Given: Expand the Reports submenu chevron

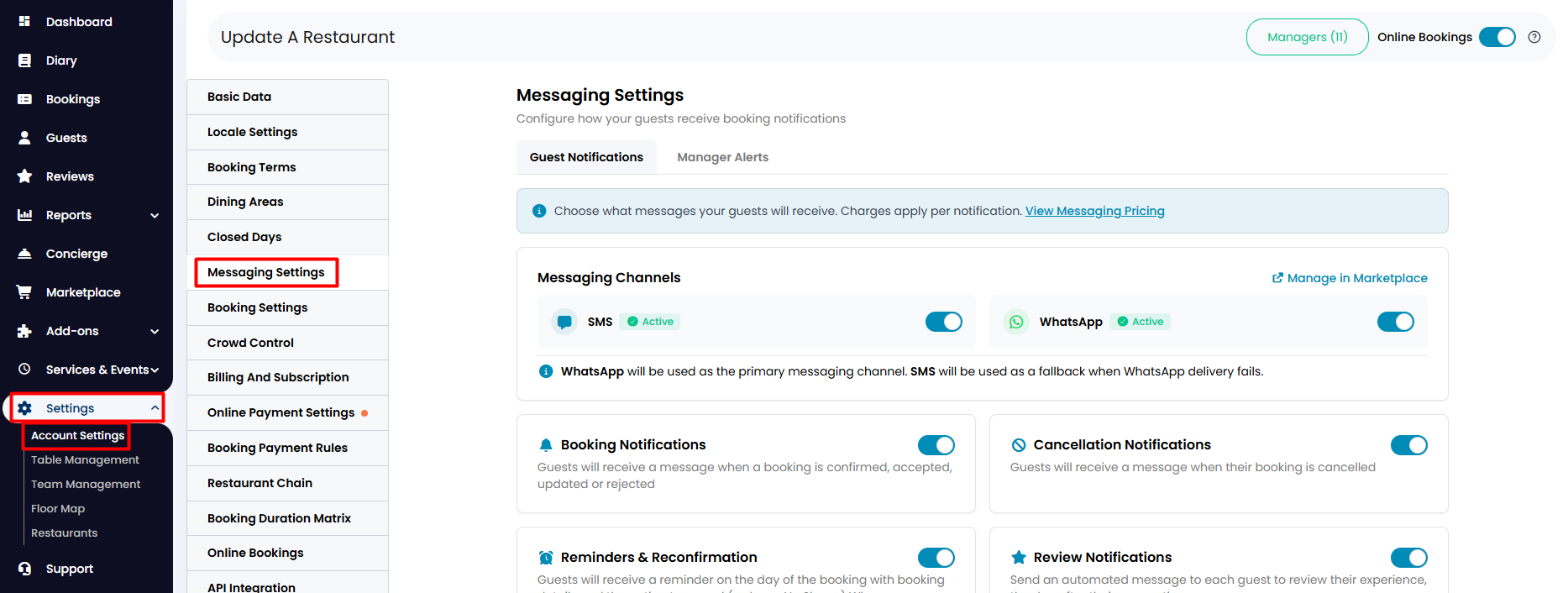Looking at the screenshot, I should pyautogui.click(x=155, y=216).
